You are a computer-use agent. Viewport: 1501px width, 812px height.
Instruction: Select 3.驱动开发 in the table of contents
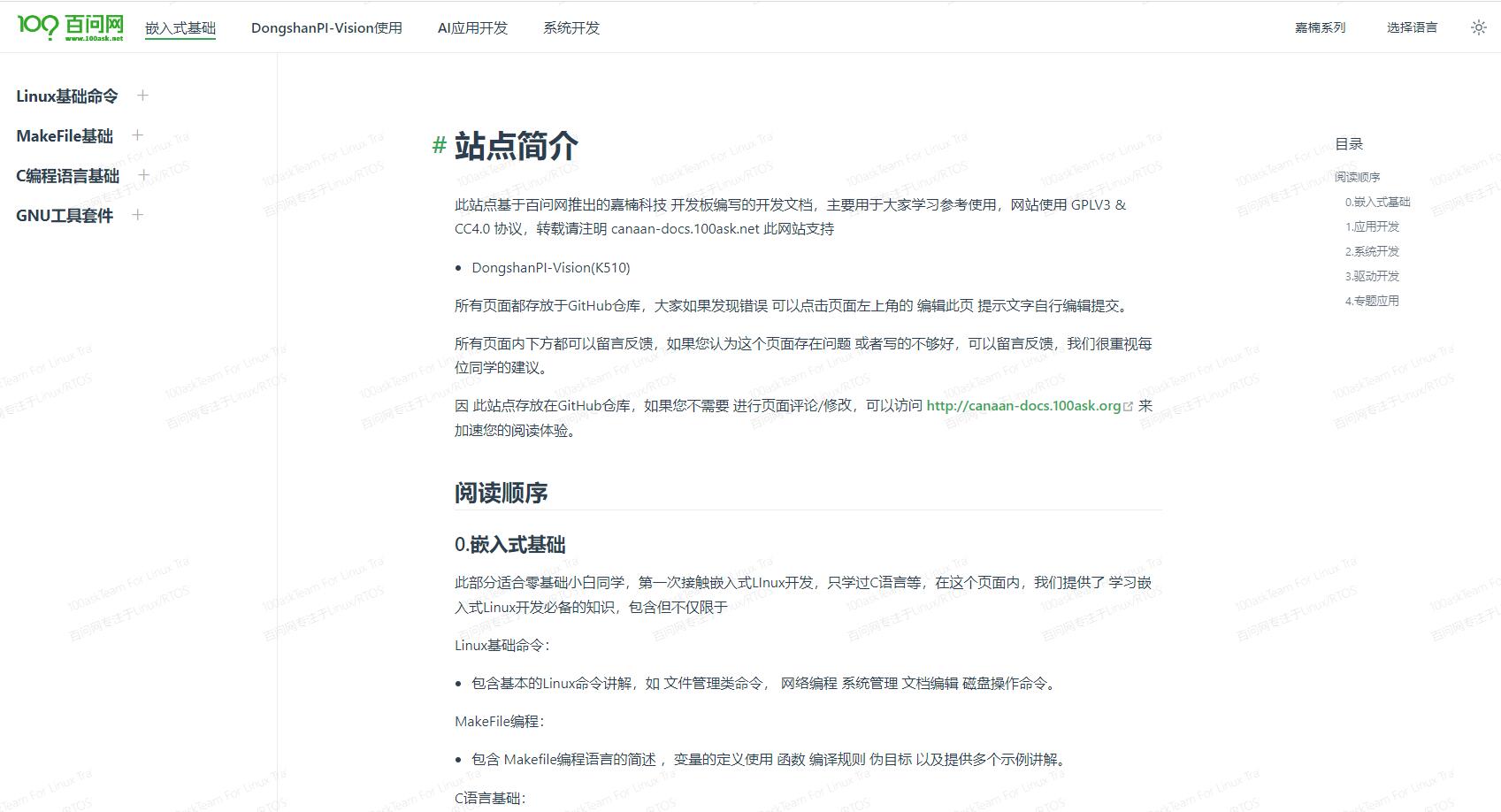[1372, 276]
